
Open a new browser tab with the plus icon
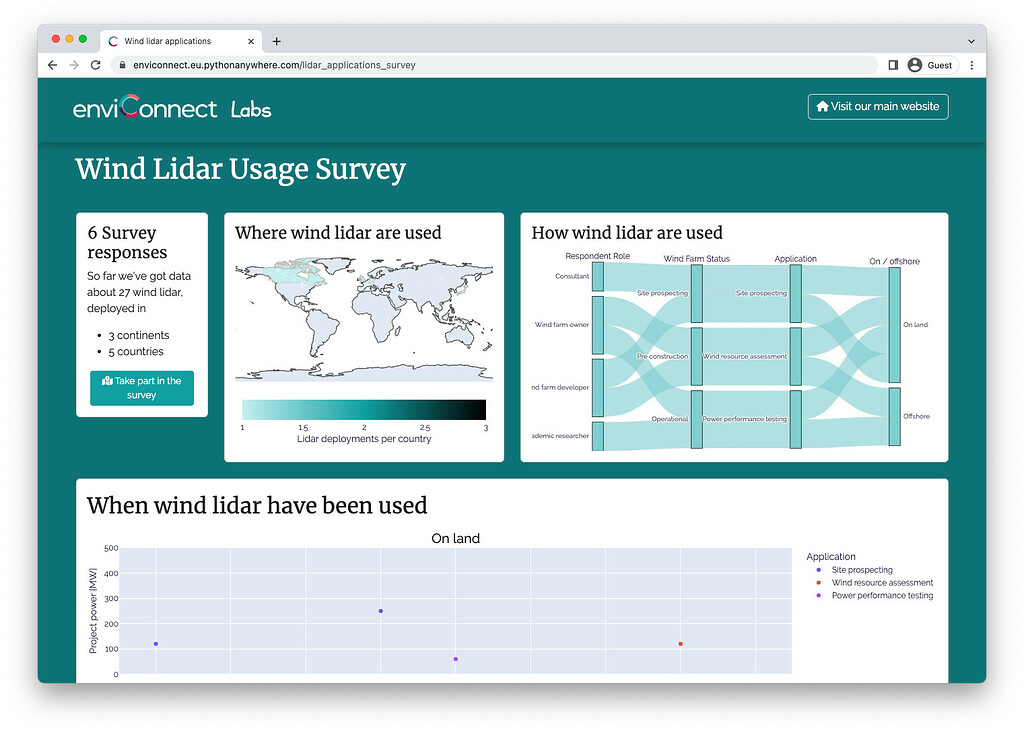coord(276,41)
